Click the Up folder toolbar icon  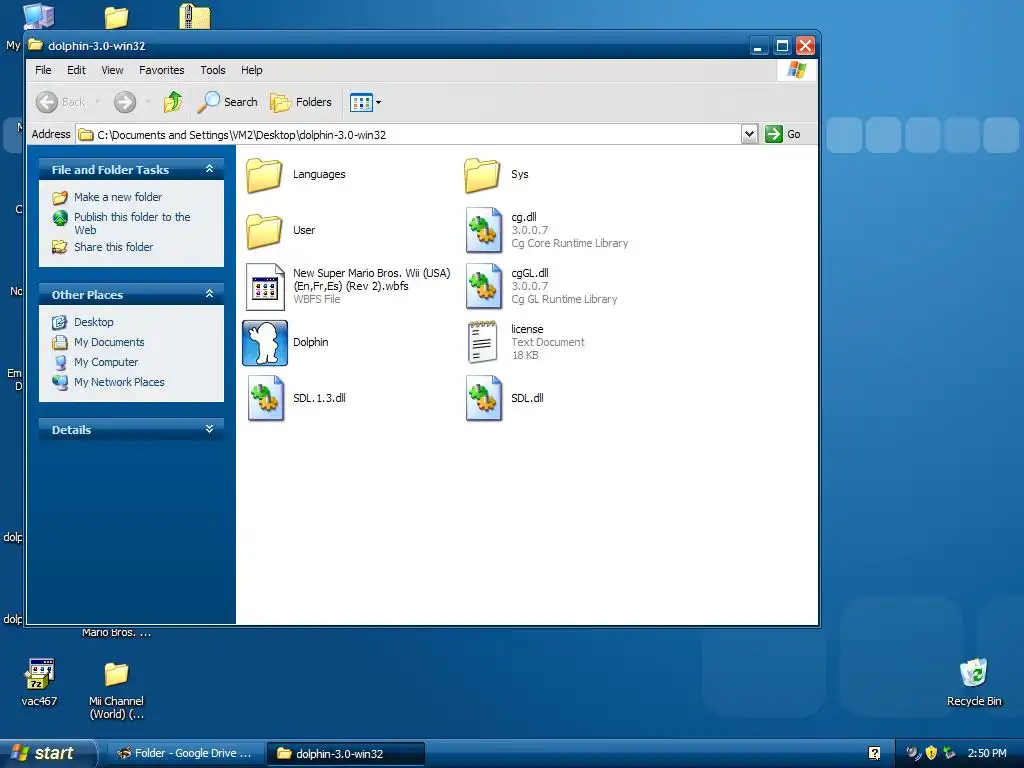point(173,102)
